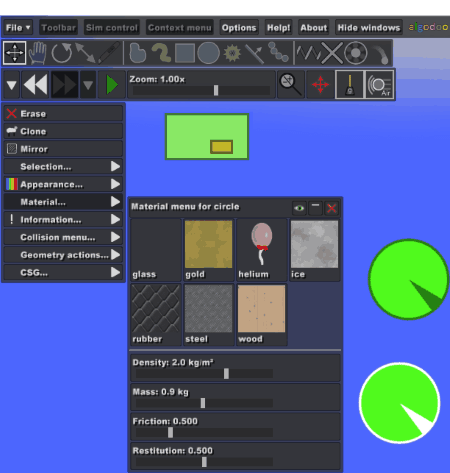Expand the Selection submenu
450x473 pixels.
[x=63, y=166]
